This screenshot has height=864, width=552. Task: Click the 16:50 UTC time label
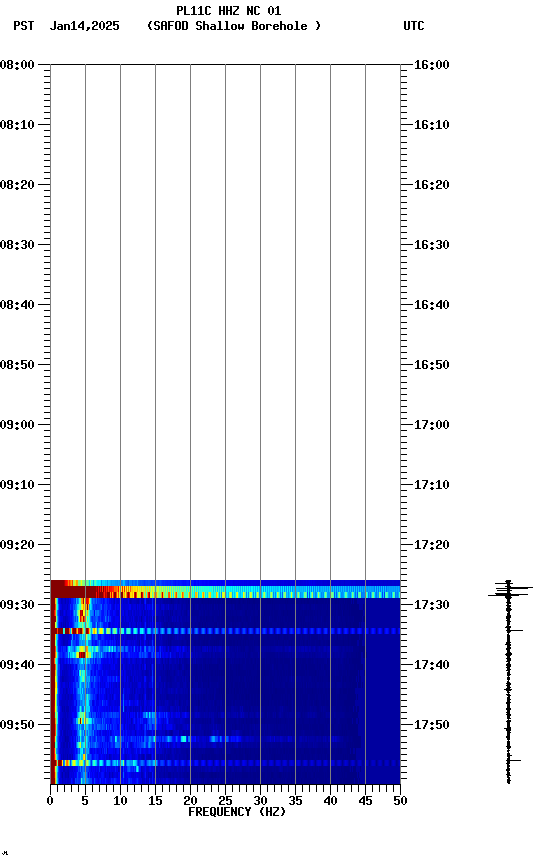tap(432, 365)
